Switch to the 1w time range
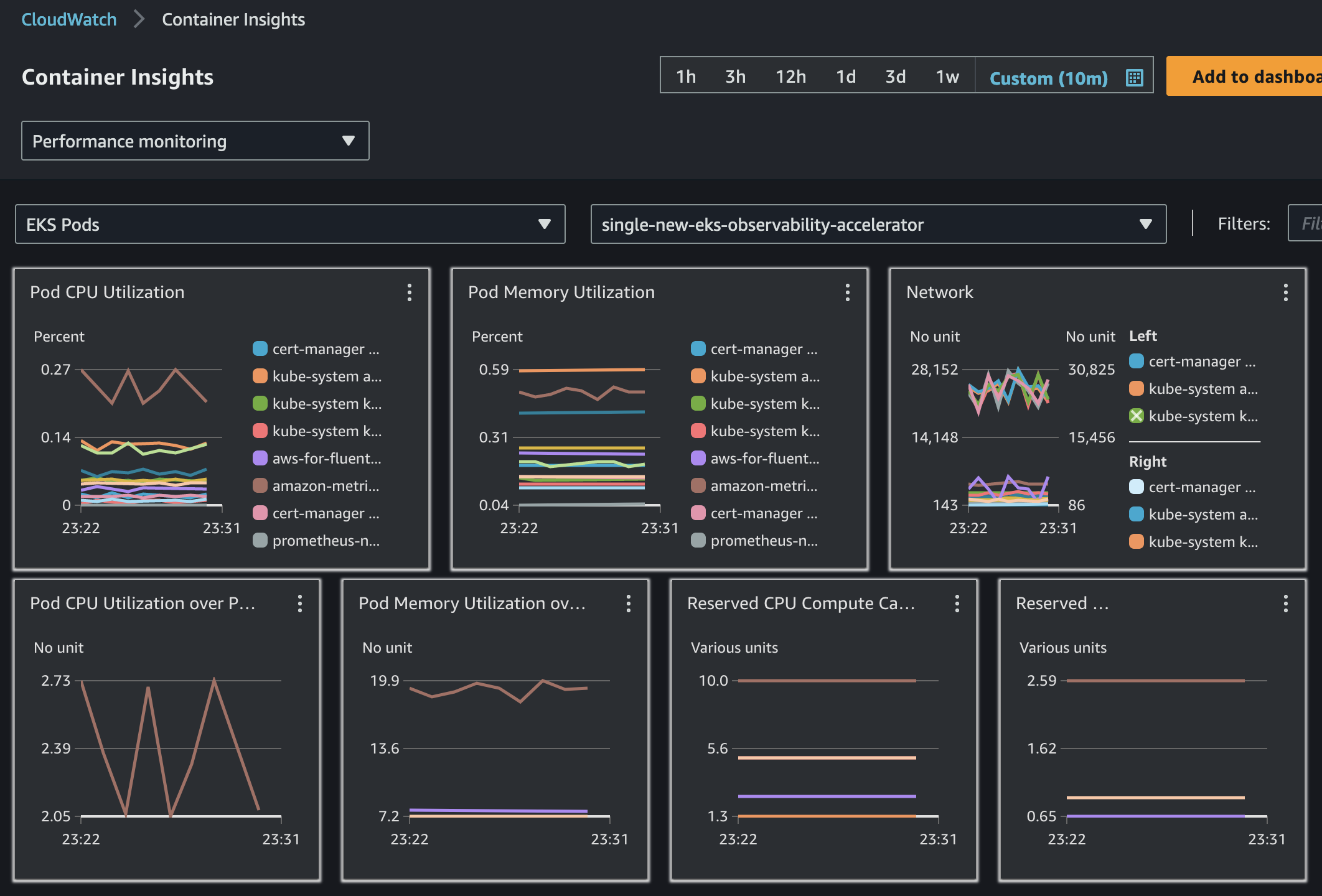The image size is (1322, 896). pyautogui.click(x=947, y=77)
